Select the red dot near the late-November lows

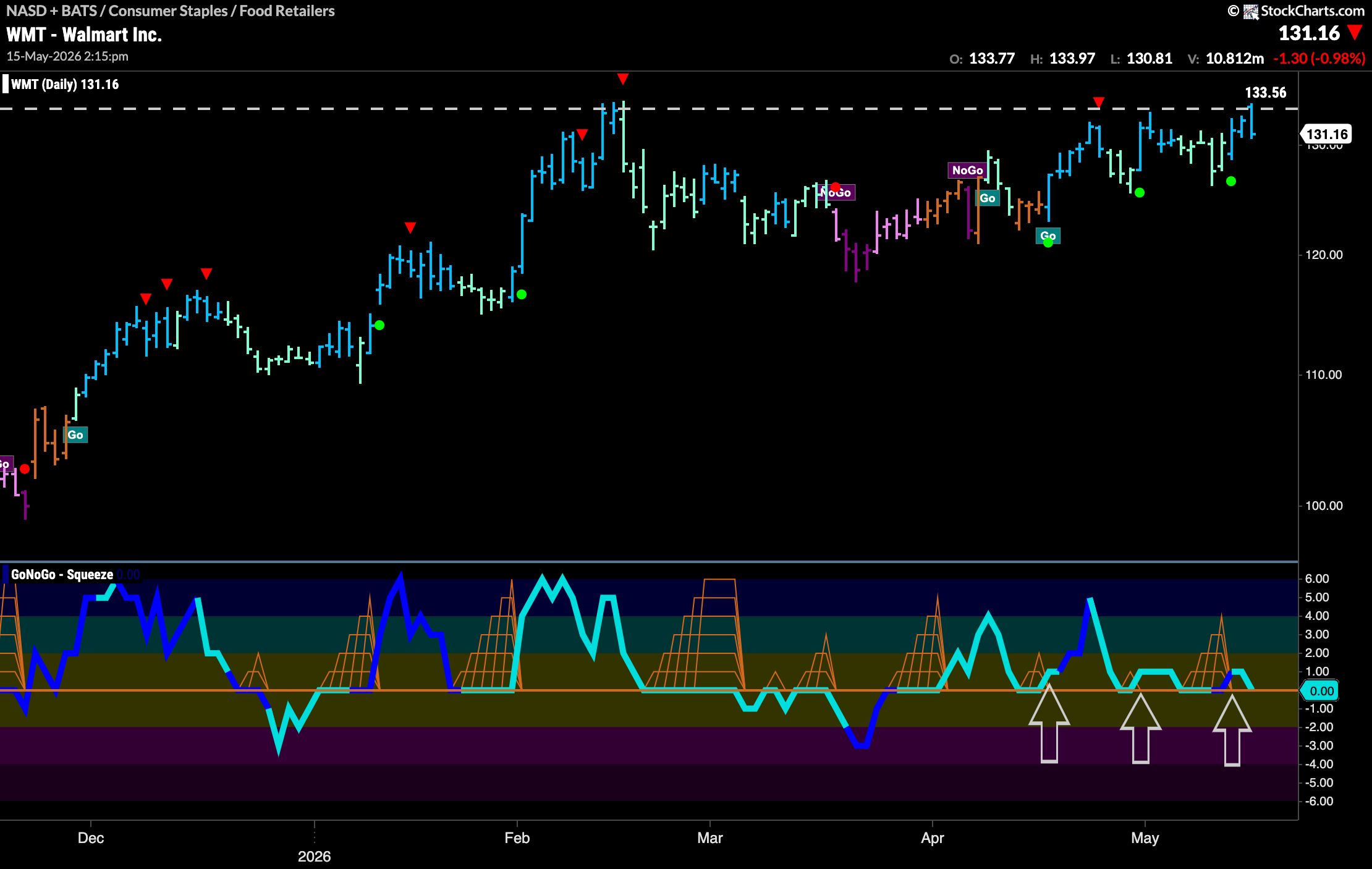[x=25, y=469]
